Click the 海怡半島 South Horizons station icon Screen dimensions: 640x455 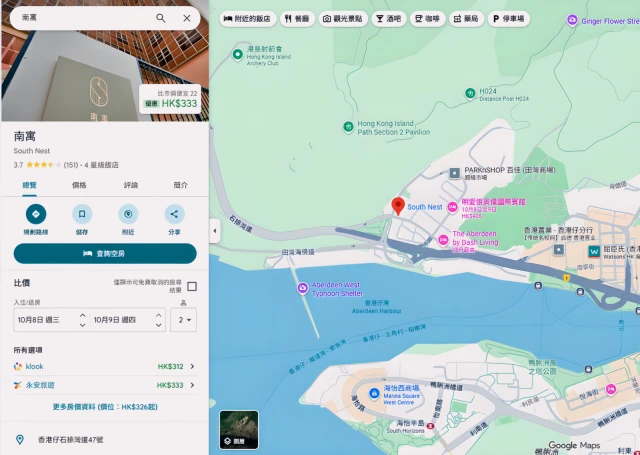pyautogui.click(x=430, y=426)
